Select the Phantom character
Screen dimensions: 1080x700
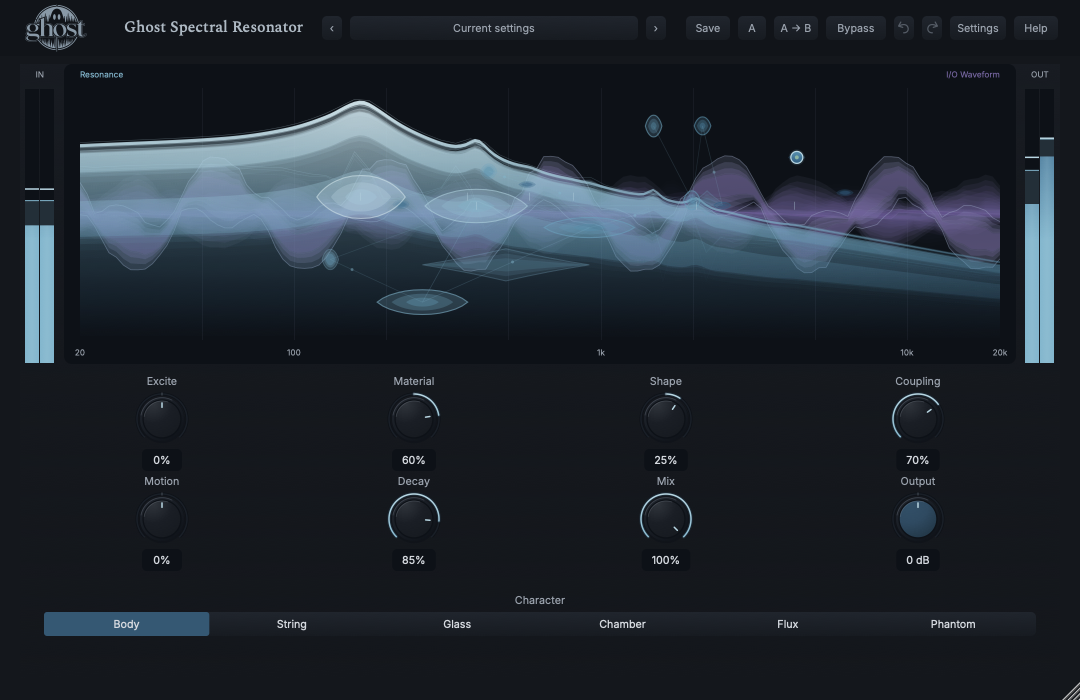point(953,624)
